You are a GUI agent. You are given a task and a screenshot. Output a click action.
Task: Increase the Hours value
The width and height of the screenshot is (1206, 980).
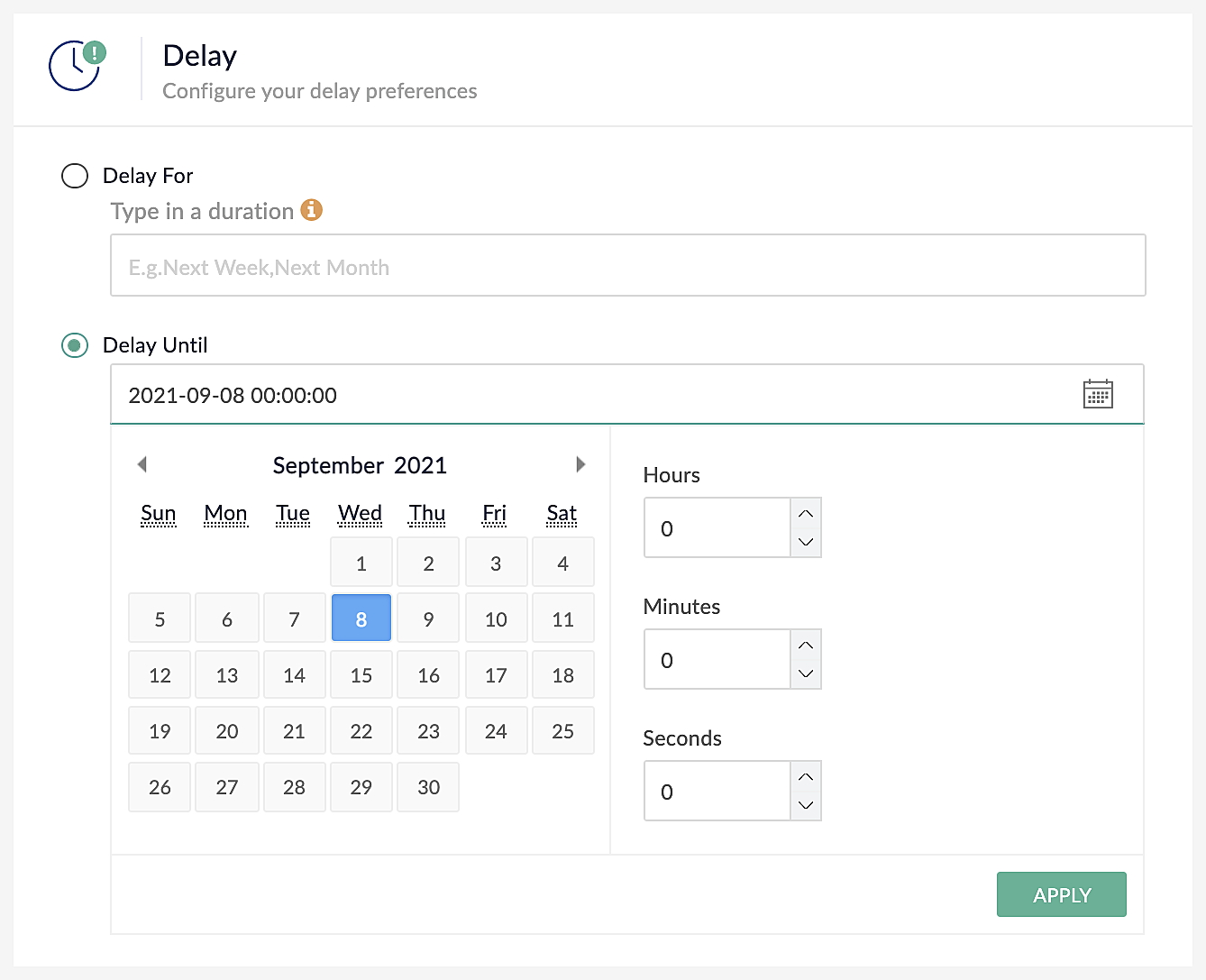tap(806, 513)
